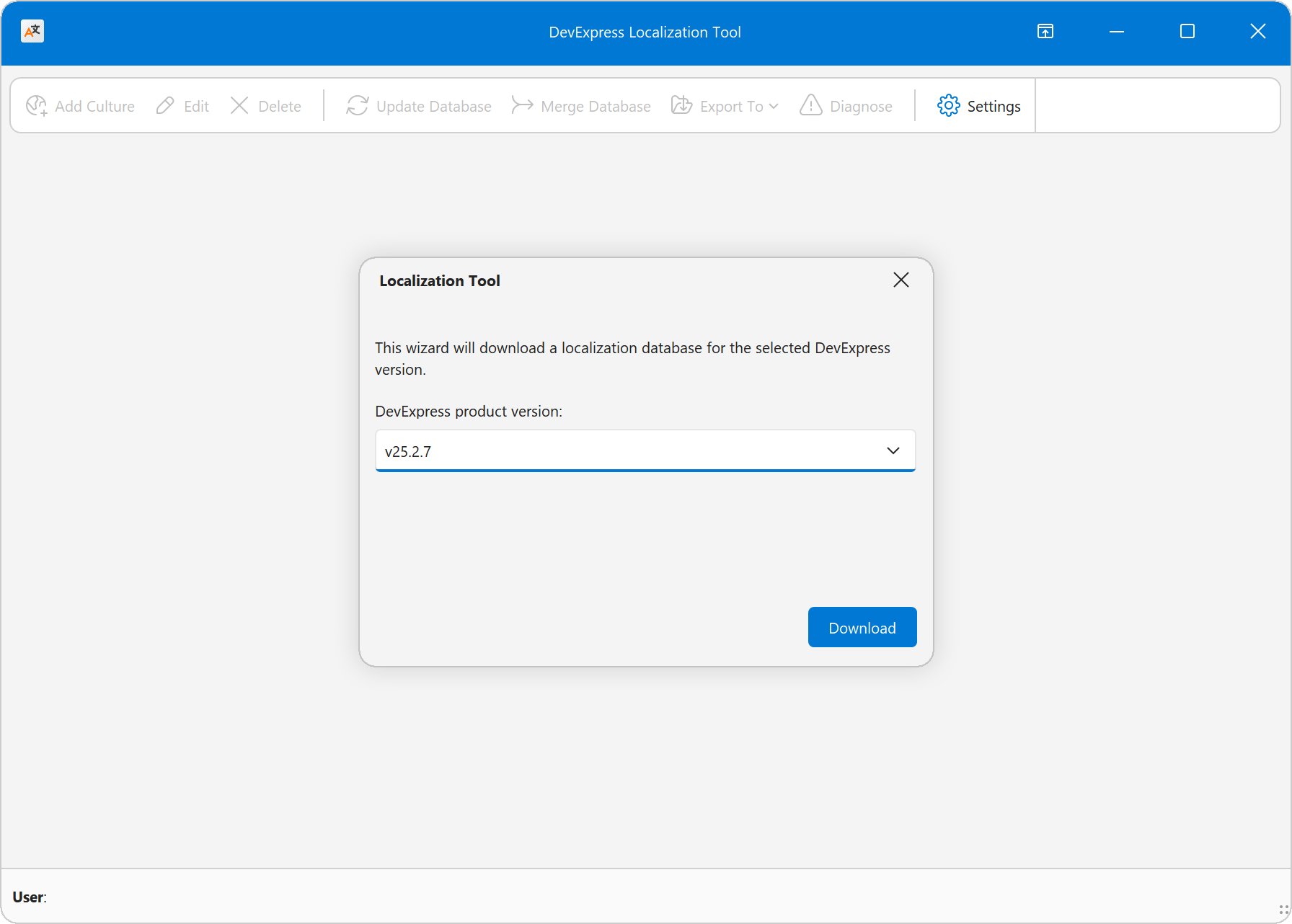1292x924 pixels.
Task: Close the Localization Tool dialog
Action: 901,280
